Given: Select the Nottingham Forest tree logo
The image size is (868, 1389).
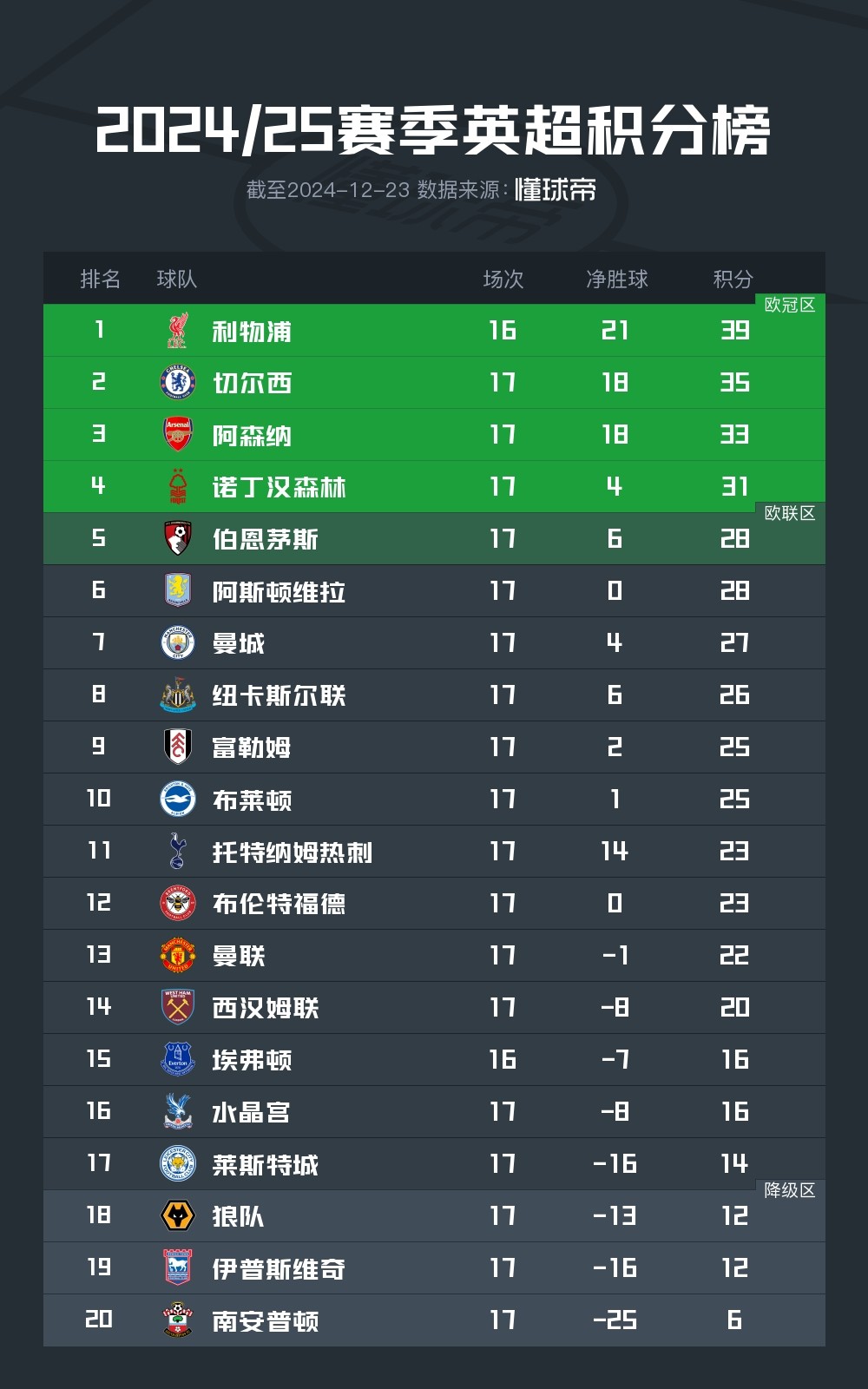Looking at the screenshot, I should tap(178, 487).
